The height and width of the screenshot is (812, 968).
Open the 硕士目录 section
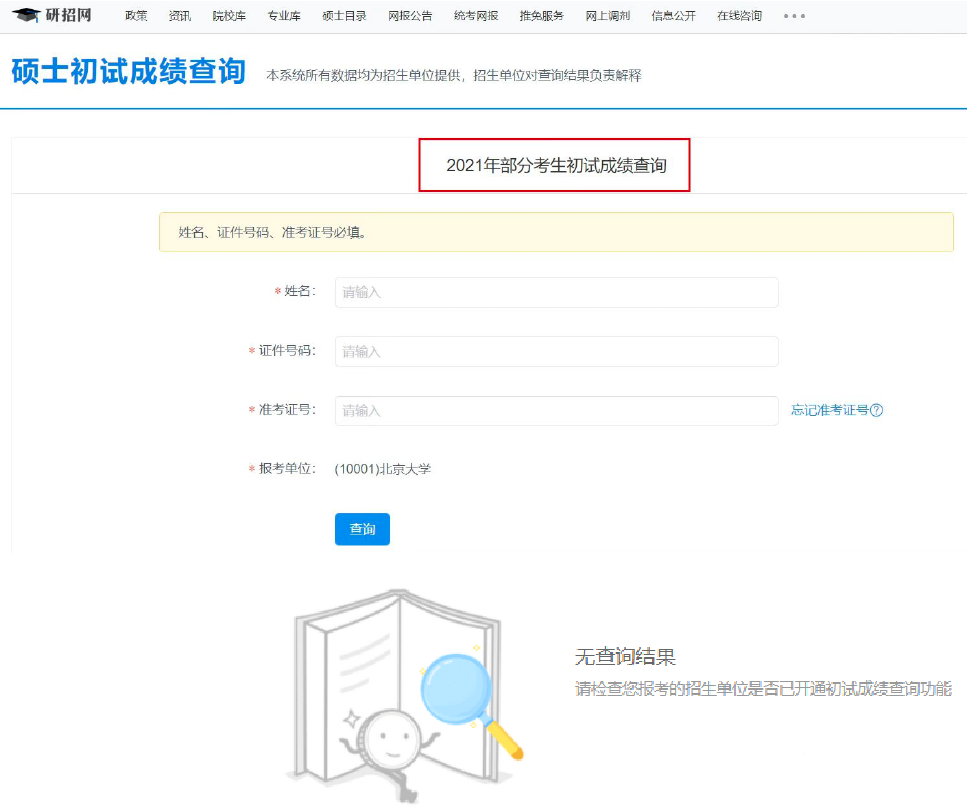(x=343, y=15)
